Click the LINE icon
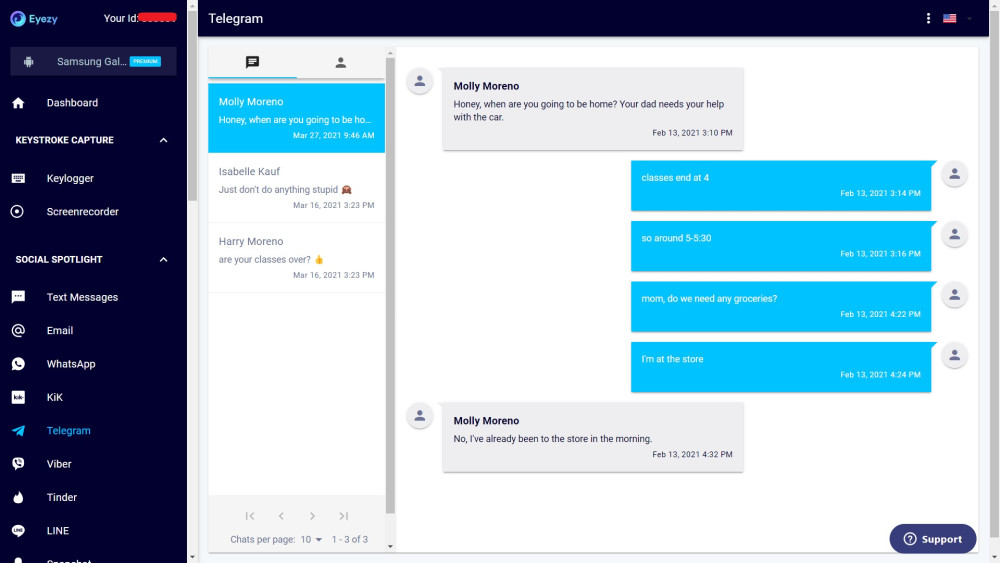The width and height of the screenshot is (1000, 563). coord(18,530)
